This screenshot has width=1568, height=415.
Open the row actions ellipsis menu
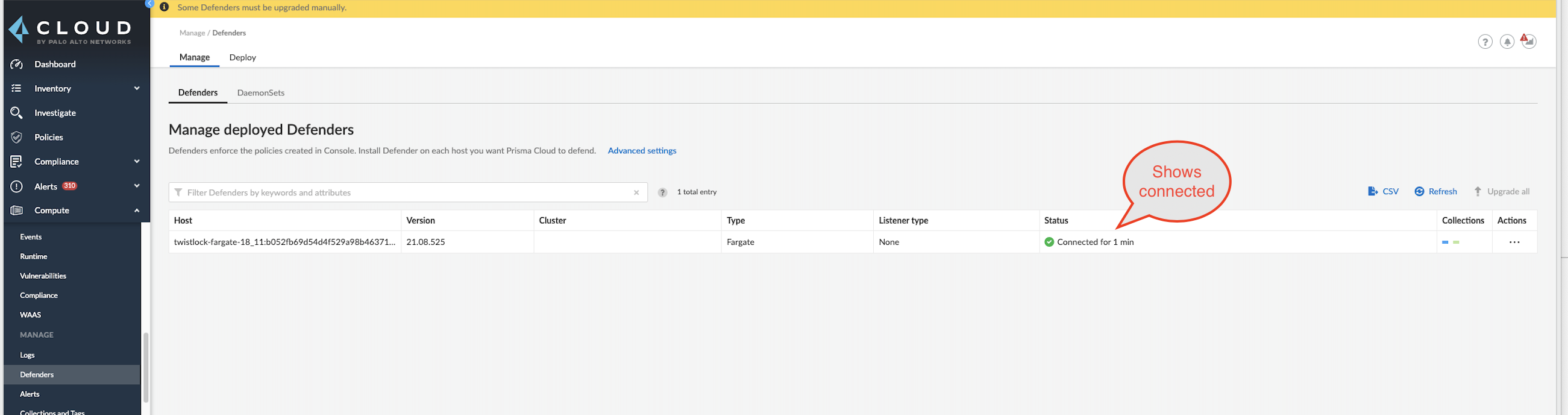tap(1514, 242)
